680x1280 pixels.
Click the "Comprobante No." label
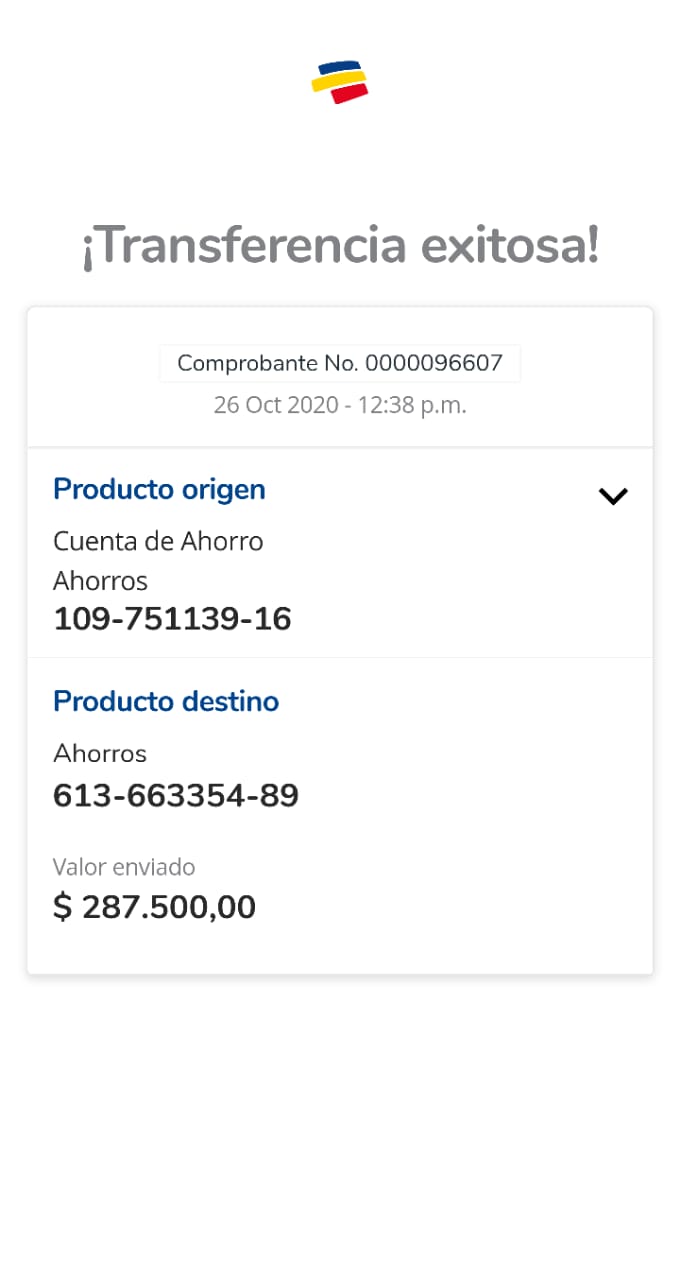click(x=268, y=363)
